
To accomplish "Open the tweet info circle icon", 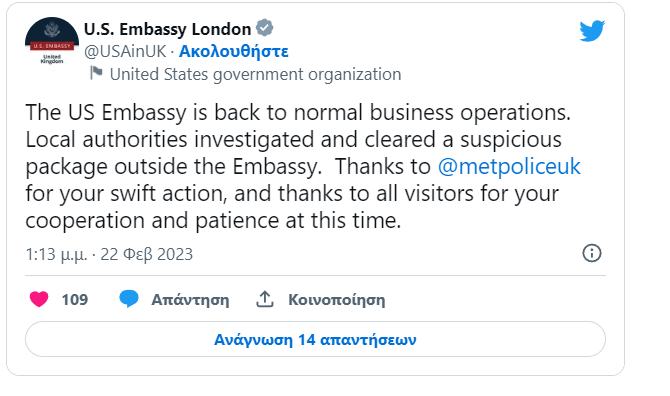I will pyautogui.click(x=592, y=253).
